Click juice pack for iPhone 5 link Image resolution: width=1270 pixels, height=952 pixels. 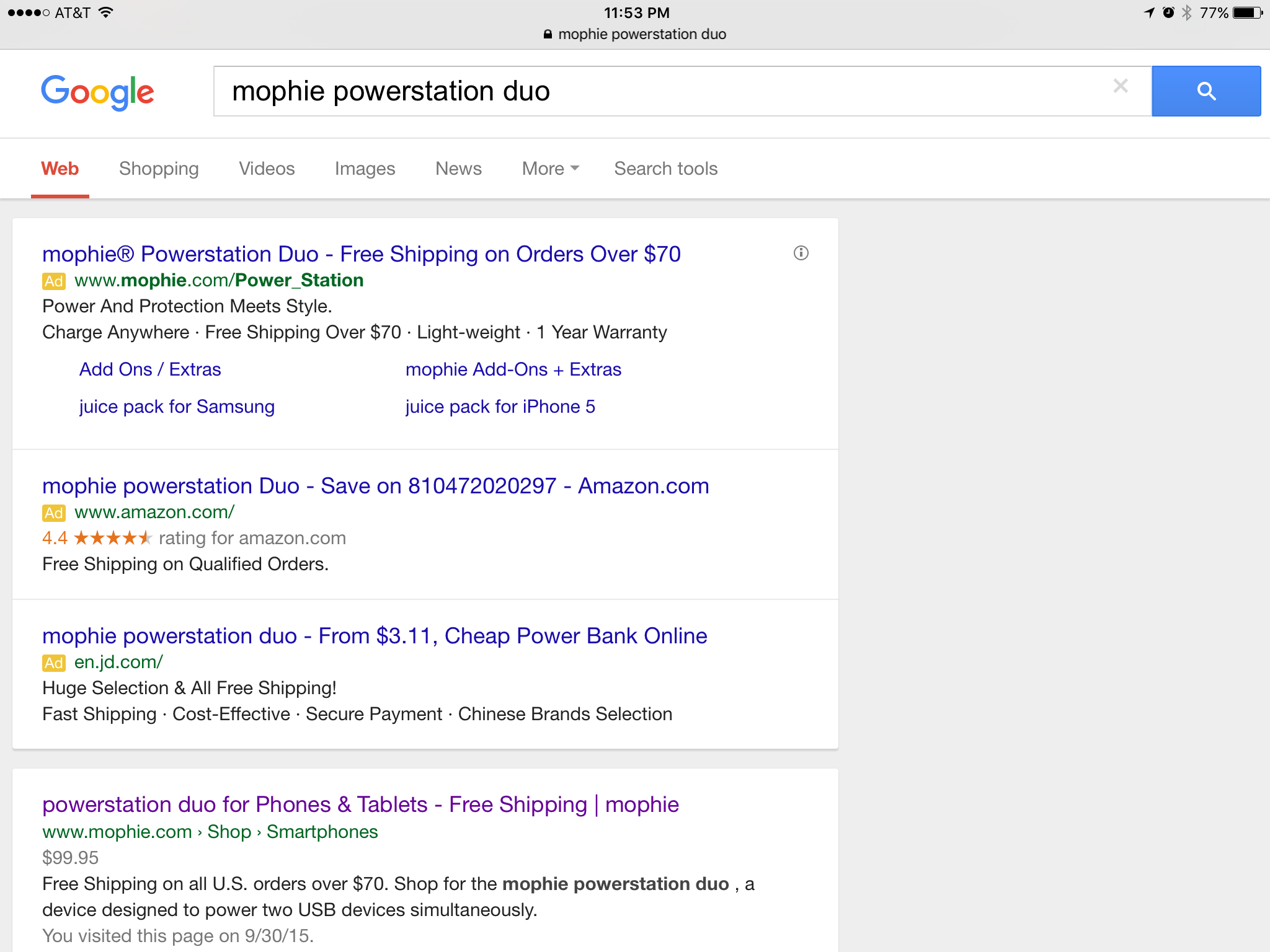[x=500, y=407]
